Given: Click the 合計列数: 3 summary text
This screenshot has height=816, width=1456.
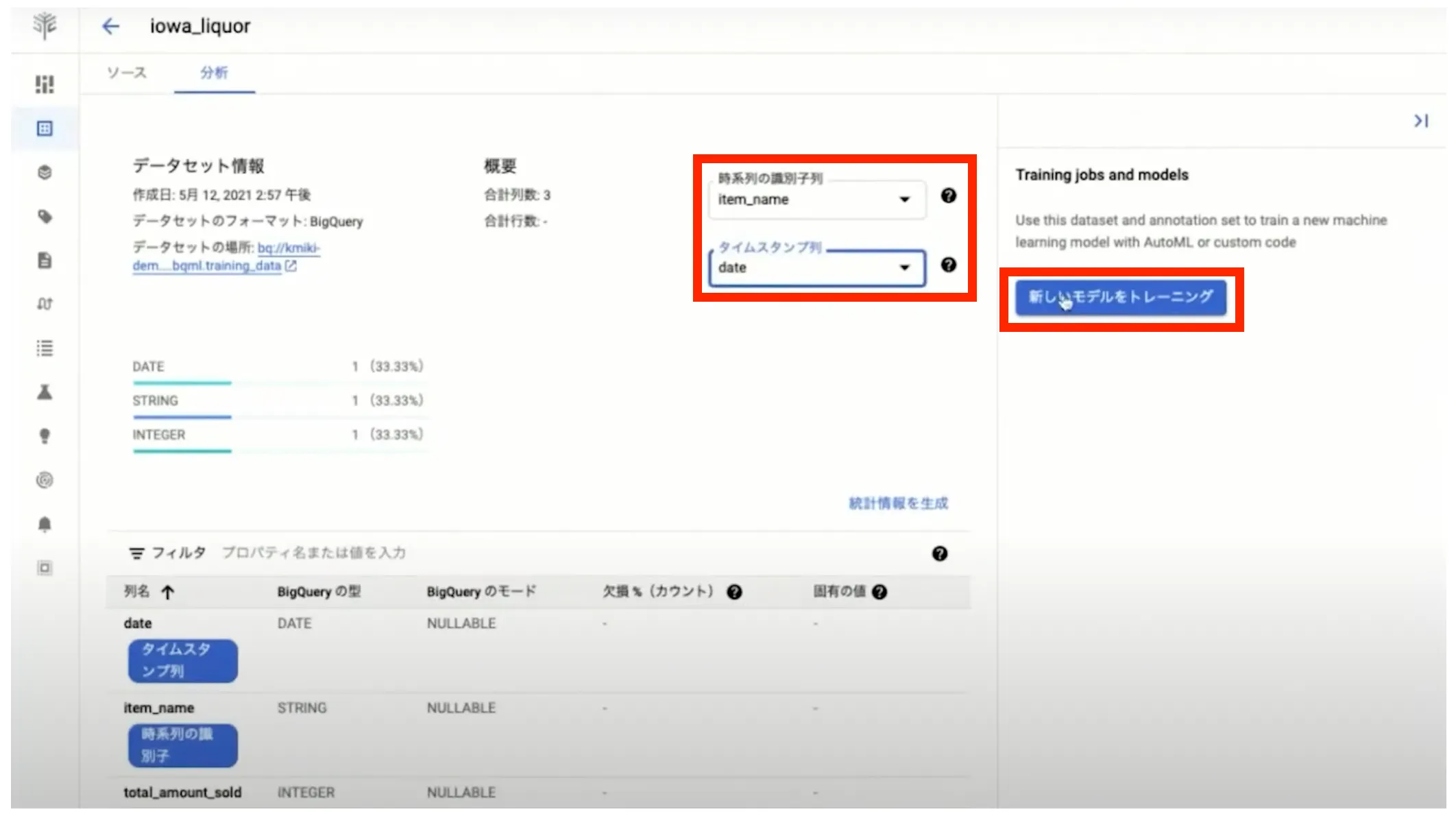Looking at the screenshot, I should [517, 195].
